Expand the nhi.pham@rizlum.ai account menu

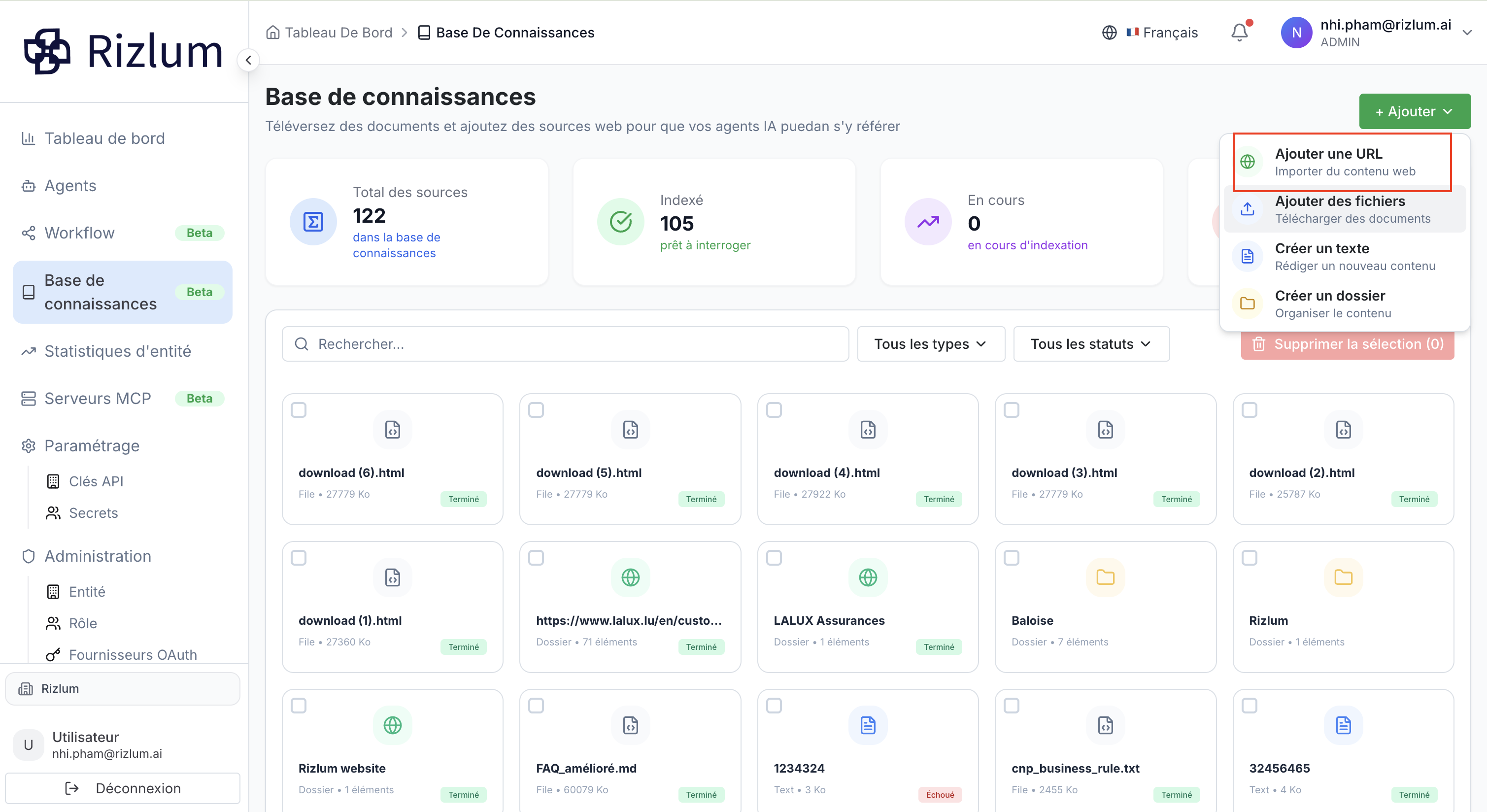click(x=1467, y=33)
